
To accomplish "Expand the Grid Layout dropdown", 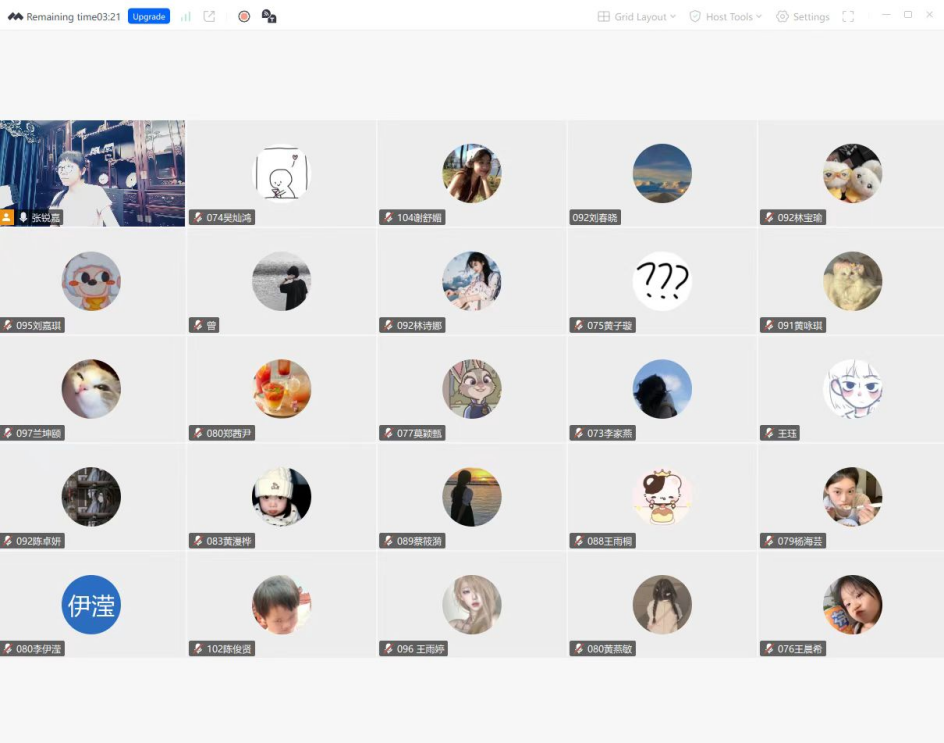I will pyautogui.click(x=637, y=17).
